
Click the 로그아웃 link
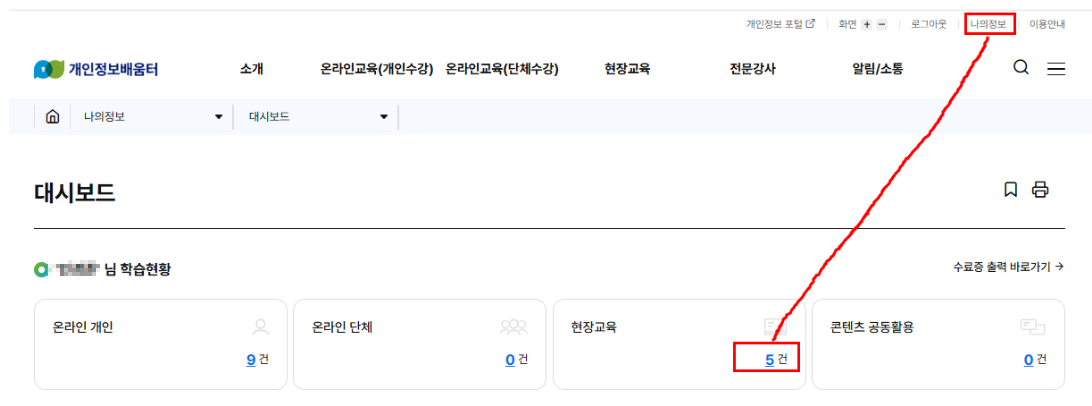click(x=928, y=24)
